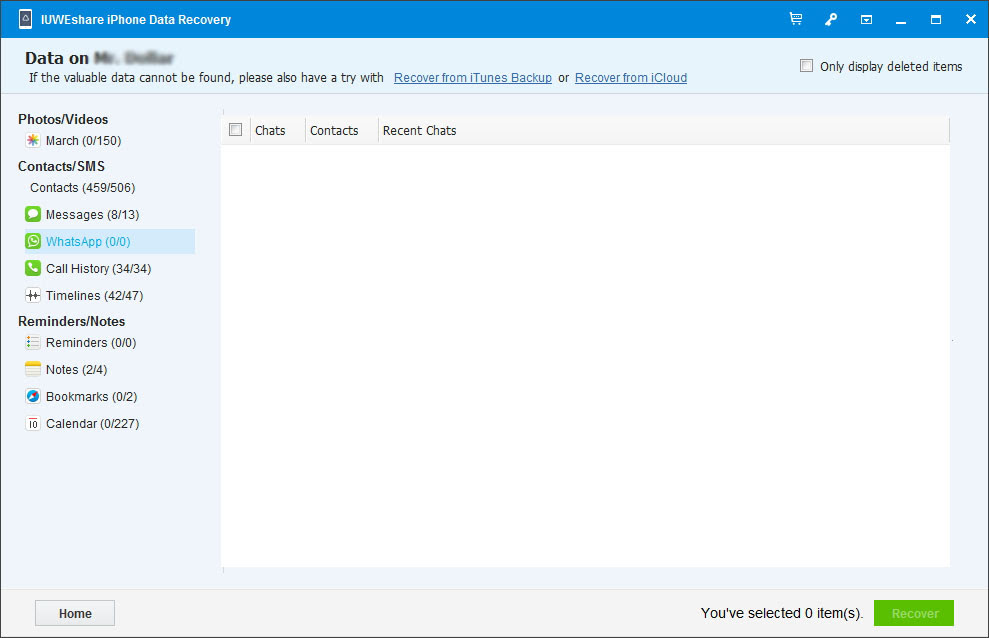
Task: Open Notes (2/4) category
Action: (76, 370)
